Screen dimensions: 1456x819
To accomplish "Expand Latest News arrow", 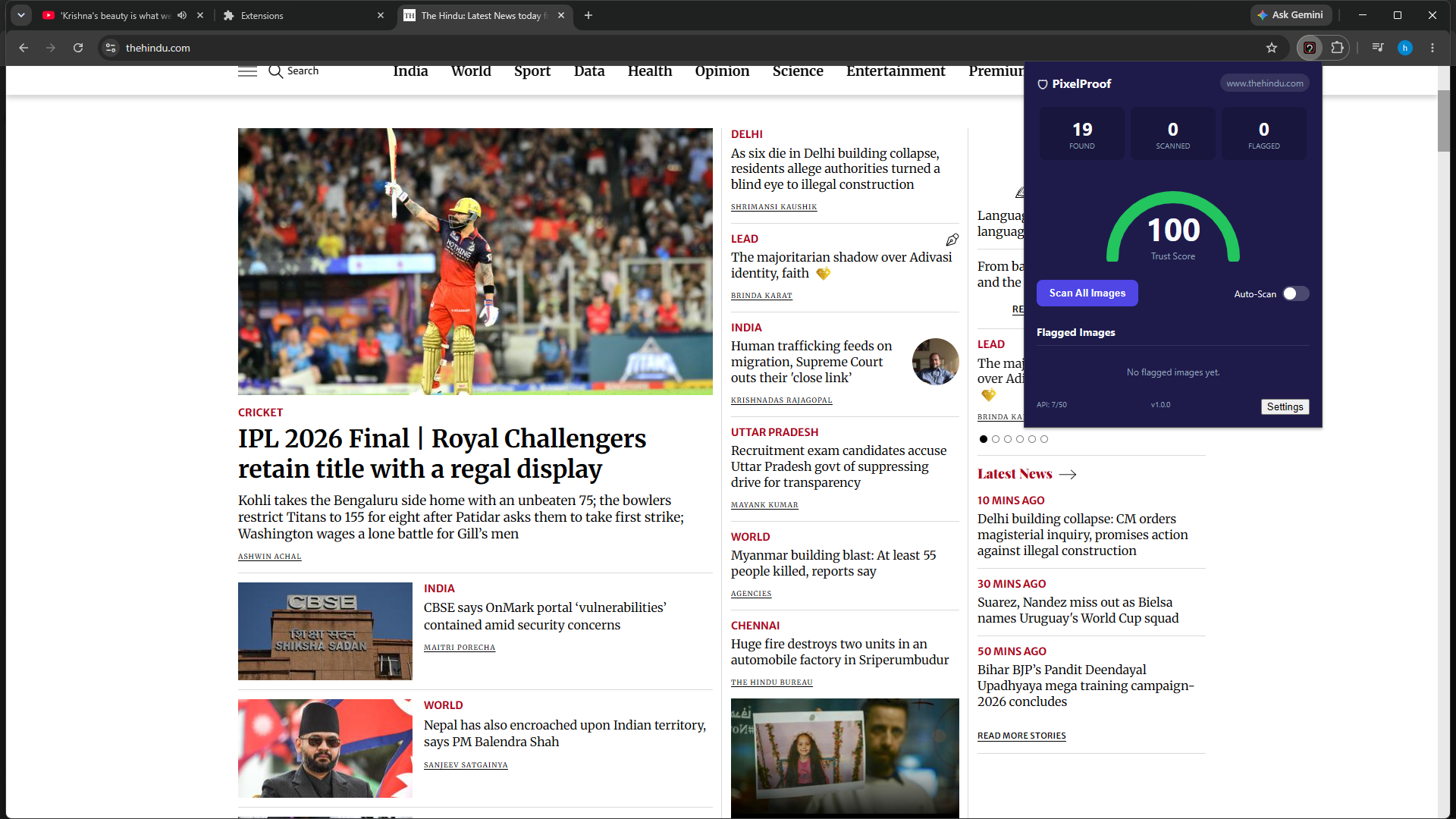I will [1068, 474].
